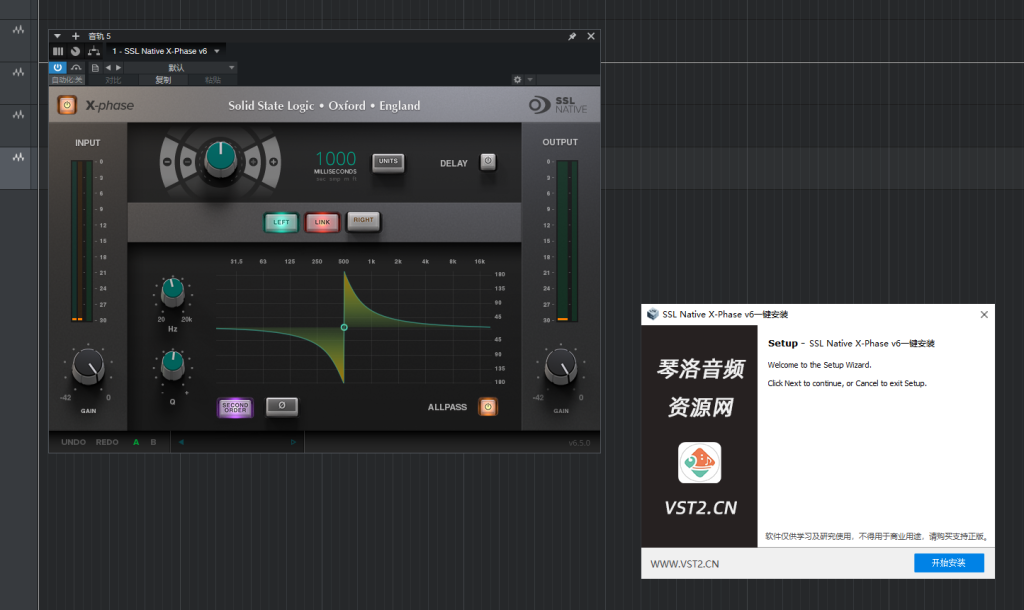Click the UNITS display button on the delay section

388,160
